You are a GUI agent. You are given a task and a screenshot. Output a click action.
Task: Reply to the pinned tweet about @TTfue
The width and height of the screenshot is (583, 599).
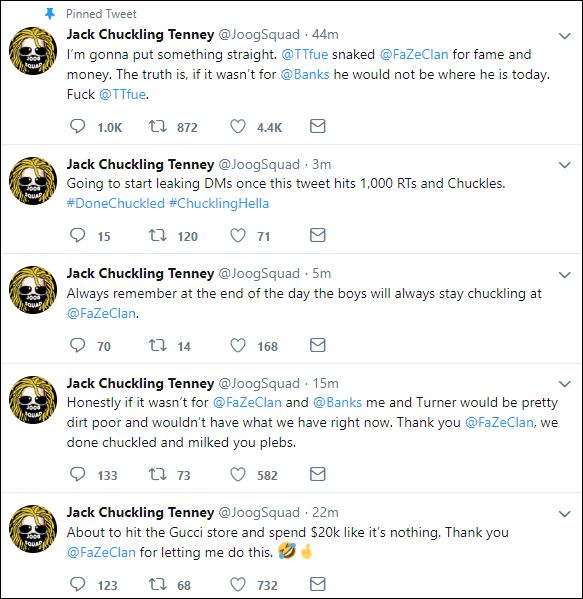click(x=78, y=126)
